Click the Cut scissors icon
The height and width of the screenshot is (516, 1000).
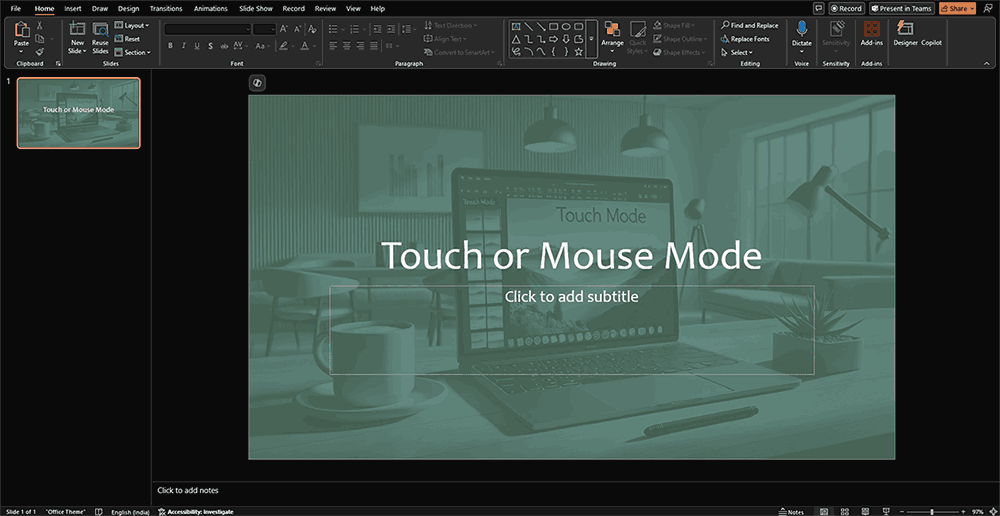[x=40, y=26]
